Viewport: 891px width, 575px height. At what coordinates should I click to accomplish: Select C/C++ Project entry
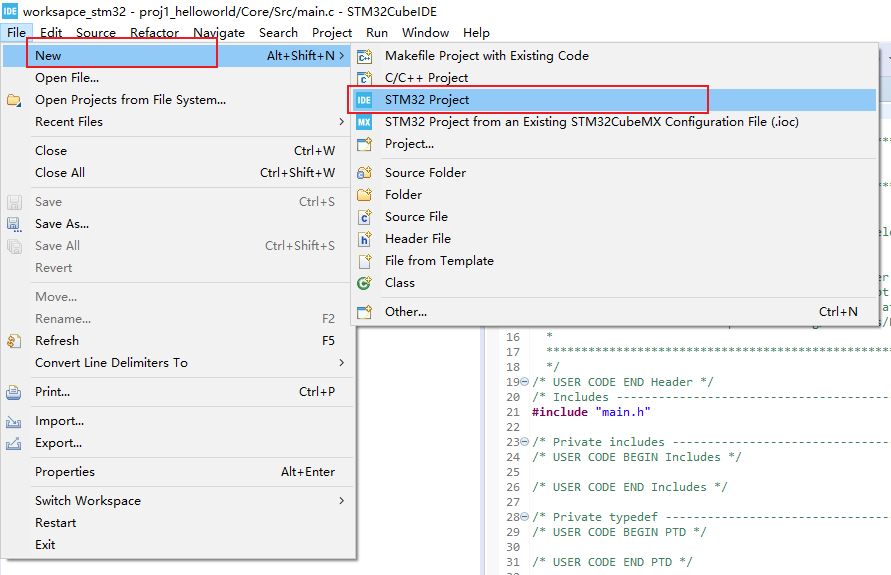(614, 78)
